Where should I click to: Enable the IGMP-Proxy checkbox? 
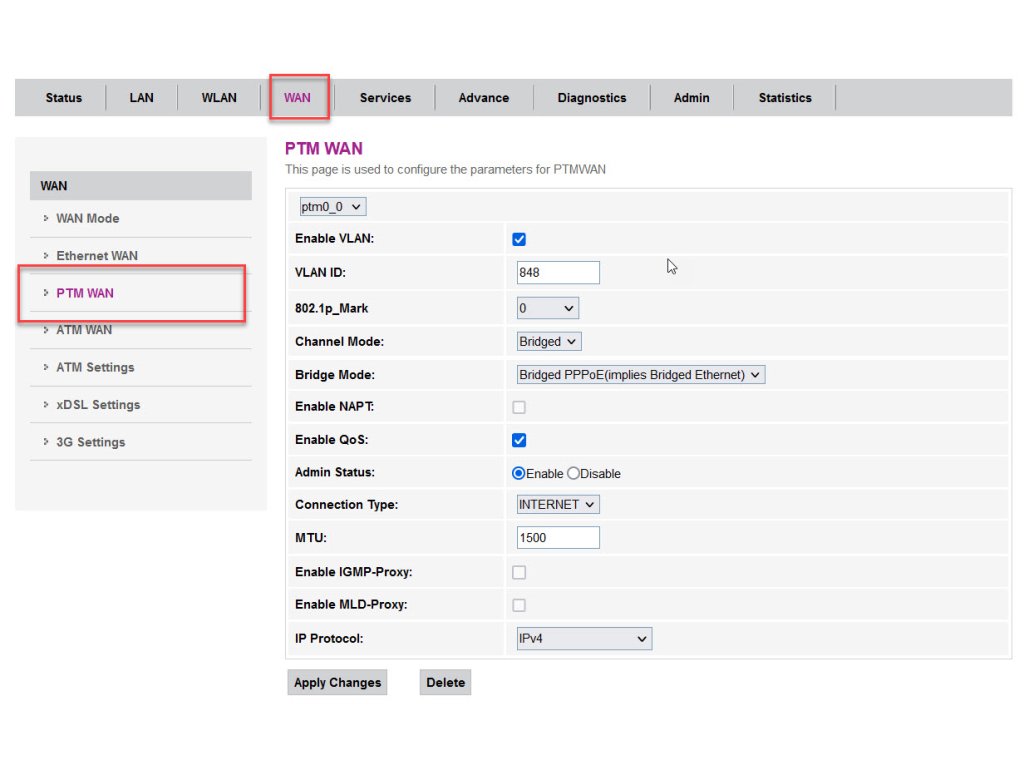[x=519, y=573]
